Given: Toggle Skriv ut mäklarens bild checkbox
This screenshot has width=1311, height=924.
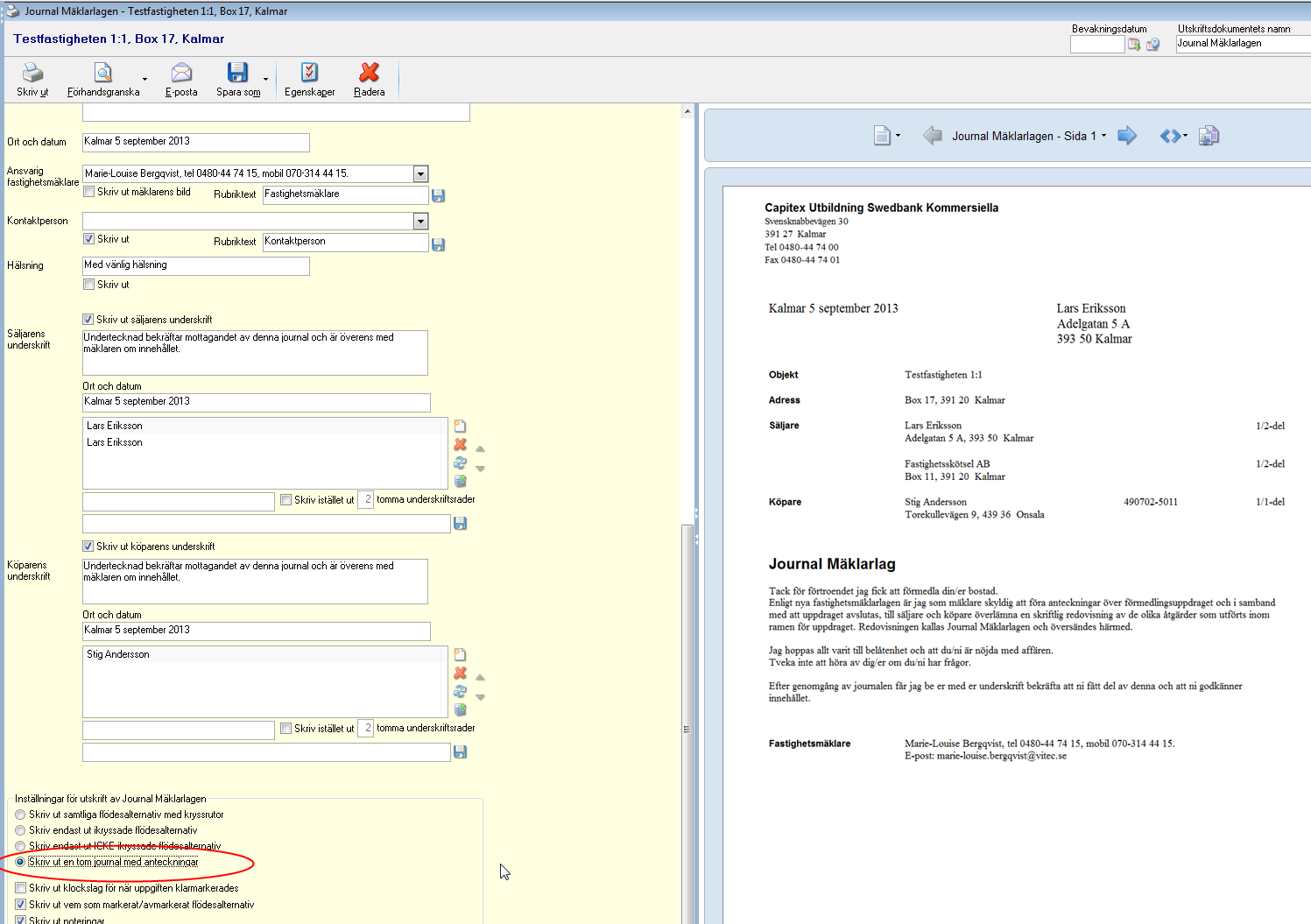Looking at the screenshot, I should click(88, 192).
